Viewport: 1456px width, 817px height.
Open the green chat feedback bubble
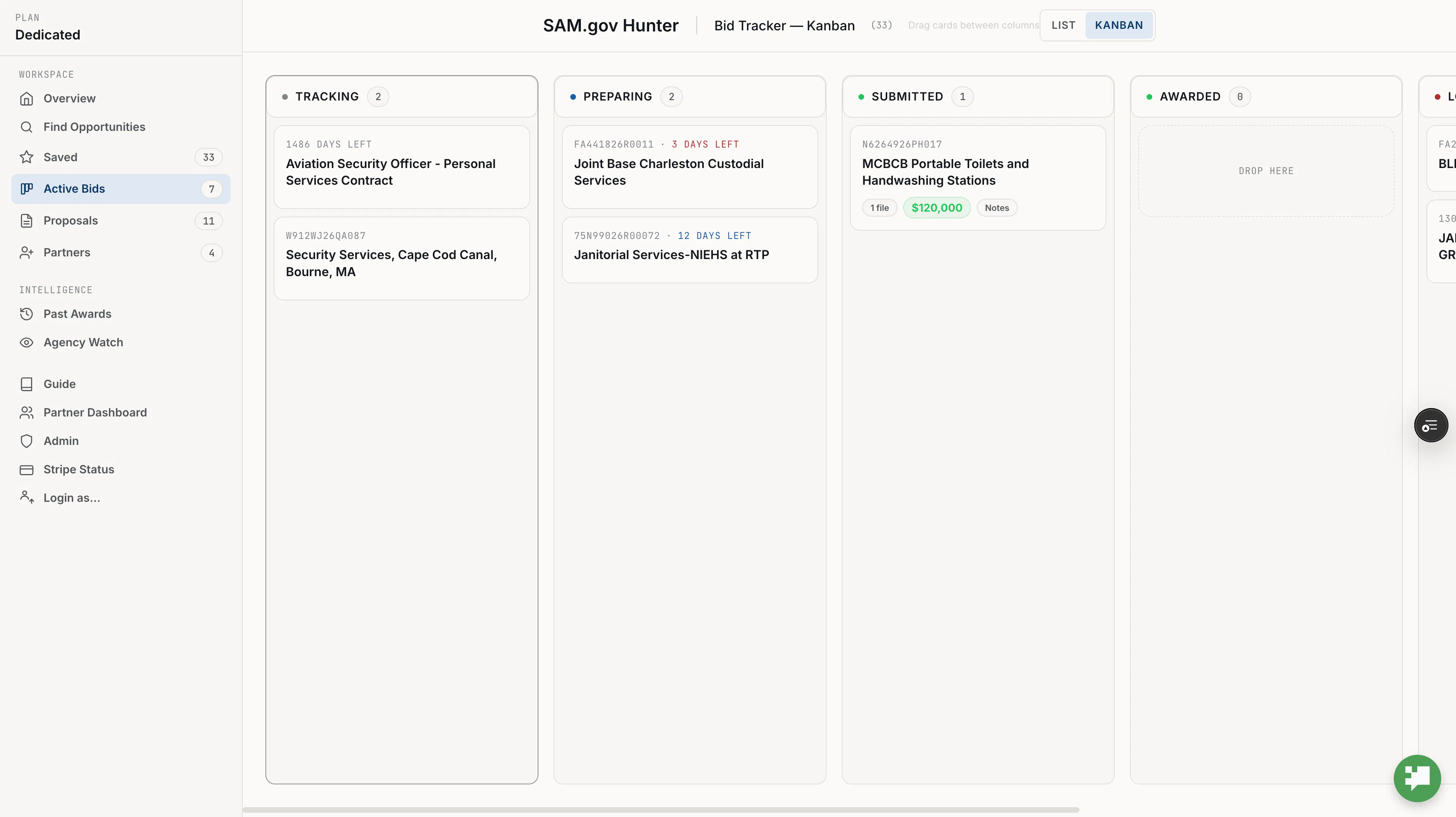(x=1417, y=778)
